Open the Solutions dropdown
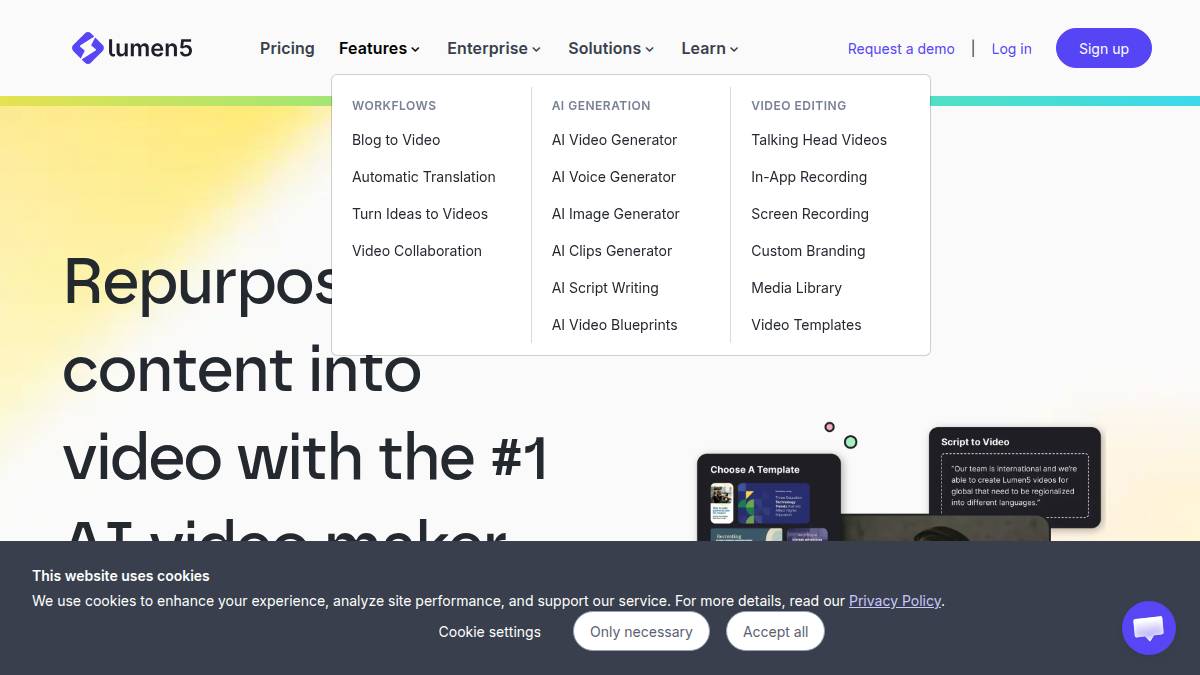 [610, 48]
